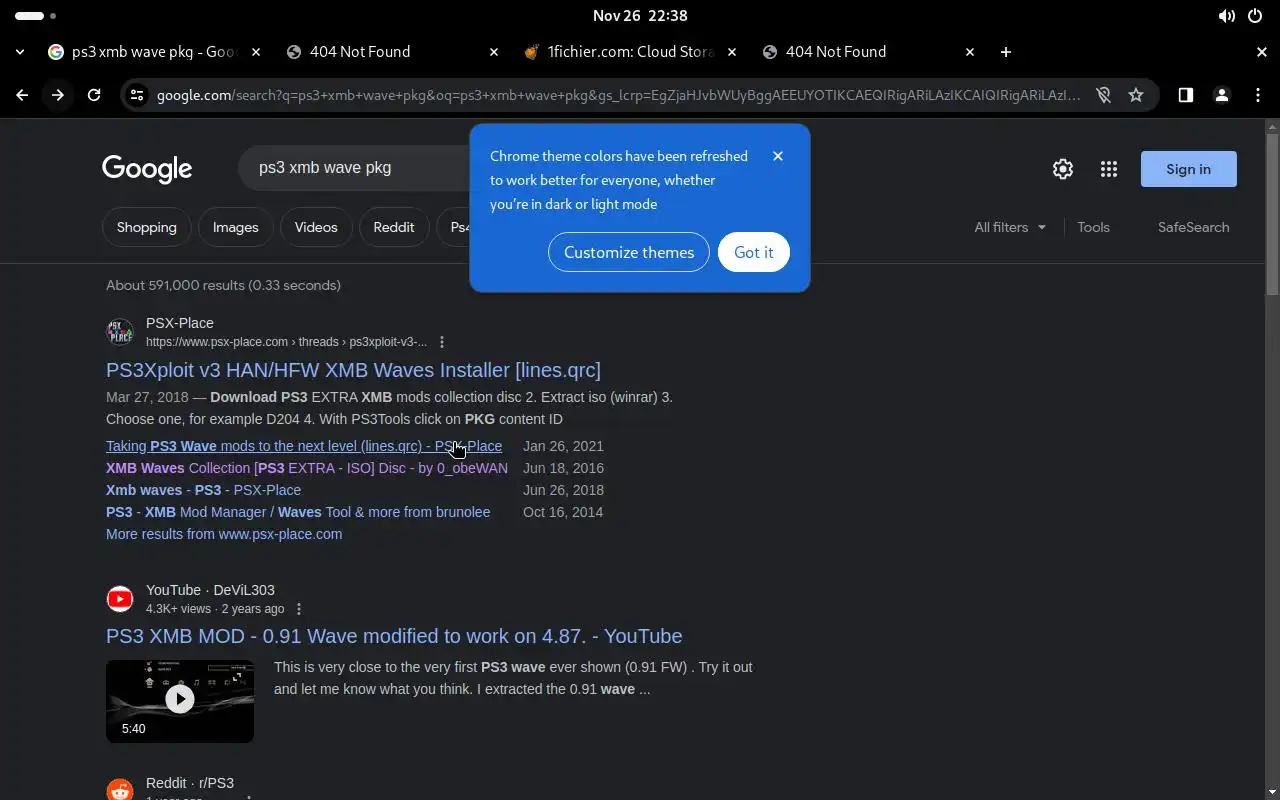1280x800 pixels.
Task: Switch to the 1fichier.com tab
Action: (630, 52)
